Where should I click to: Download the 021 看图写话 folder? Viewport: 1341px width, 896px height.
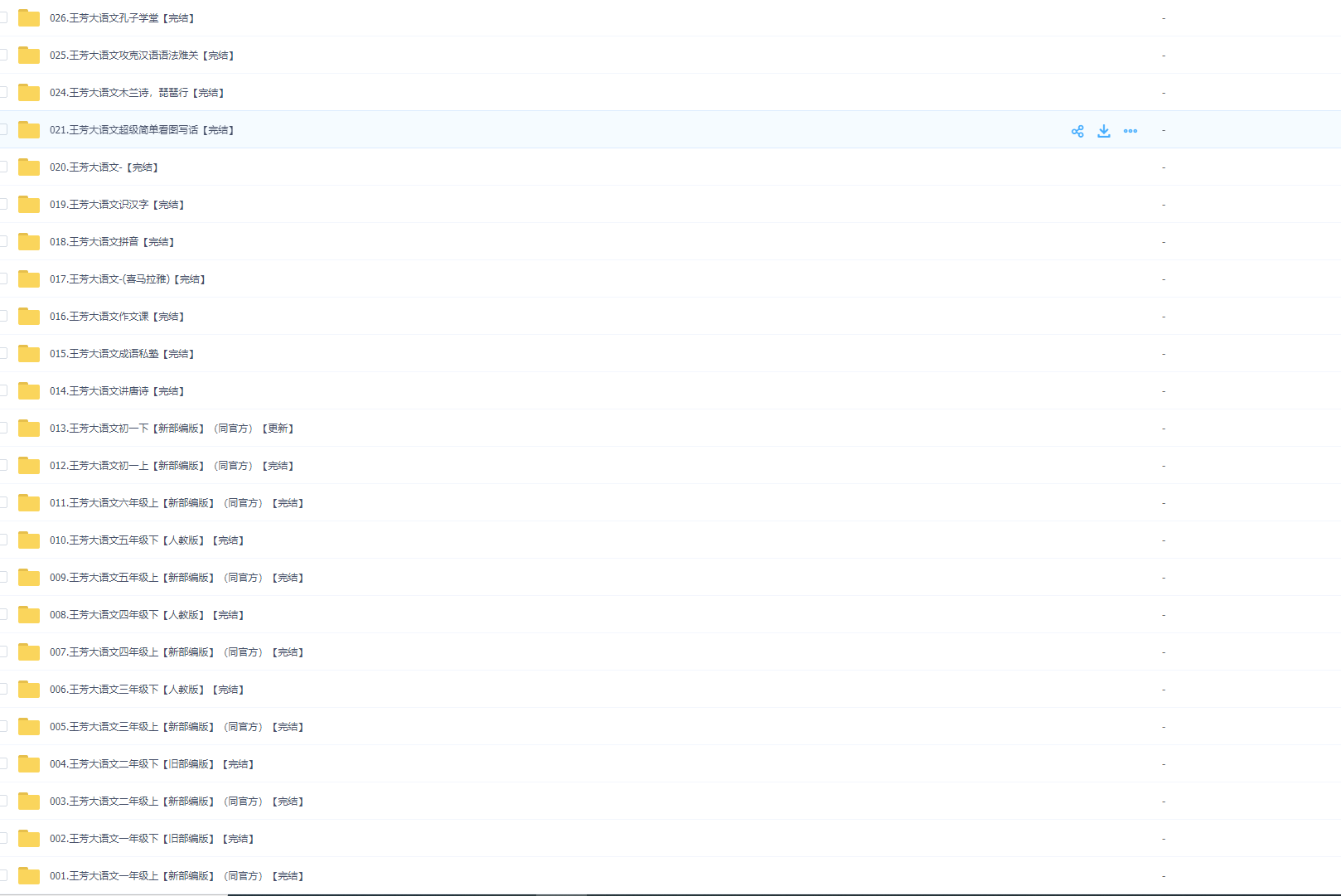tap(1104, 131)
